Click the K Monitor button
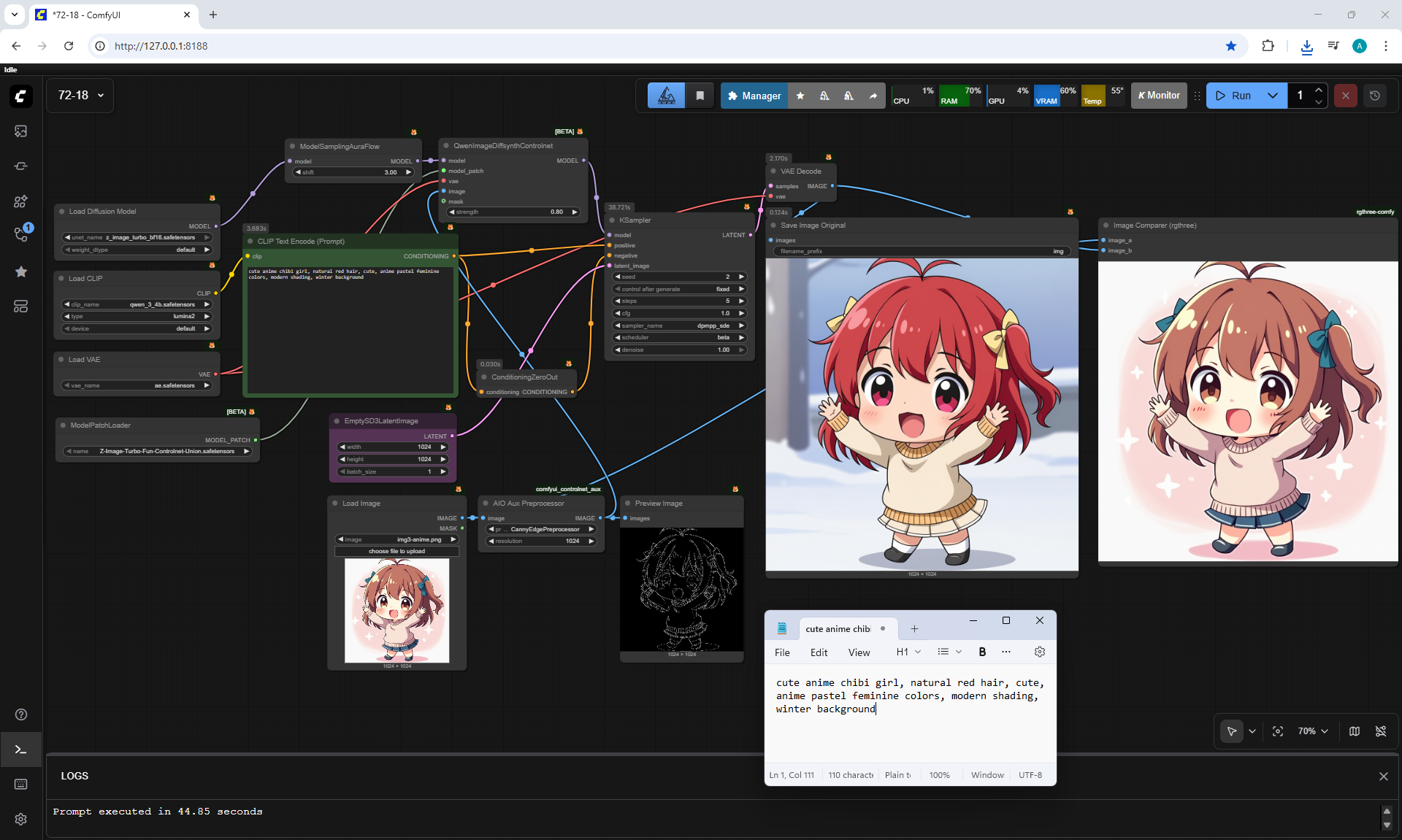The width and height of the screenshot is (1402, 840). (1159, 96)
